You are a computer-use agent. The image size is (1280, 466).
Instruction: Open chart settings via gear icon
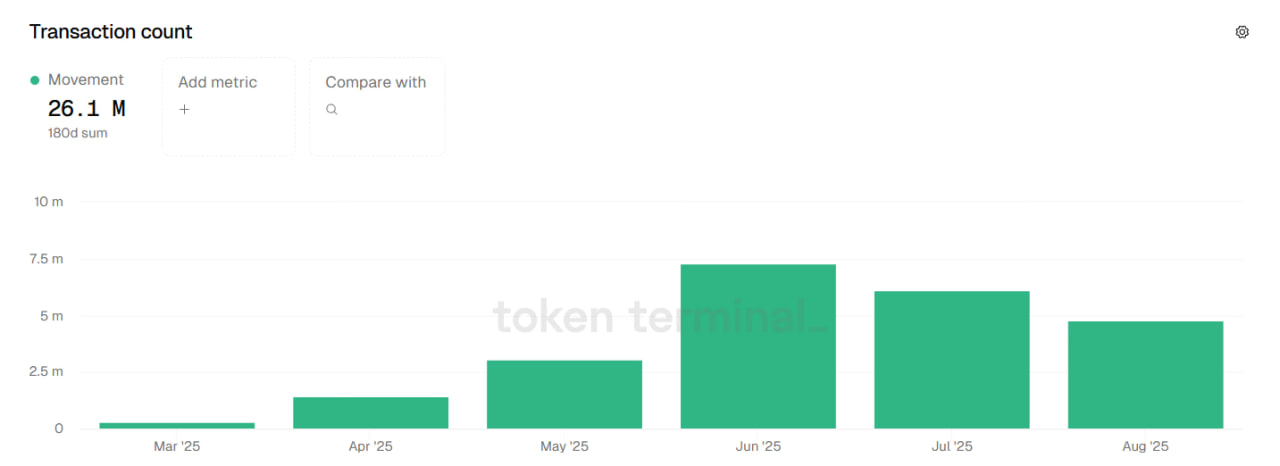[1242, 32]
